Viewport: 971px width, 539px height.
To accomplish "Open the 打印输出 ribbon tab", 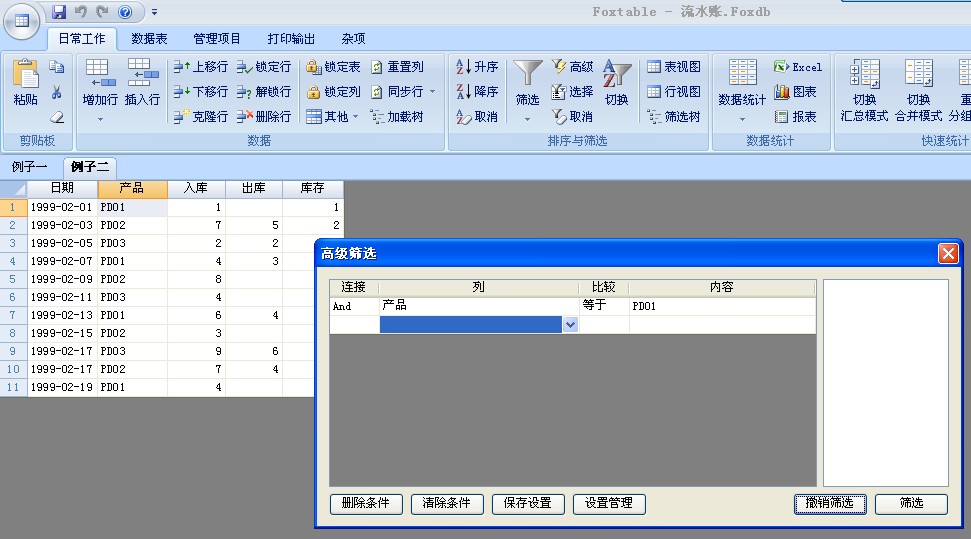I will point(291,39).
